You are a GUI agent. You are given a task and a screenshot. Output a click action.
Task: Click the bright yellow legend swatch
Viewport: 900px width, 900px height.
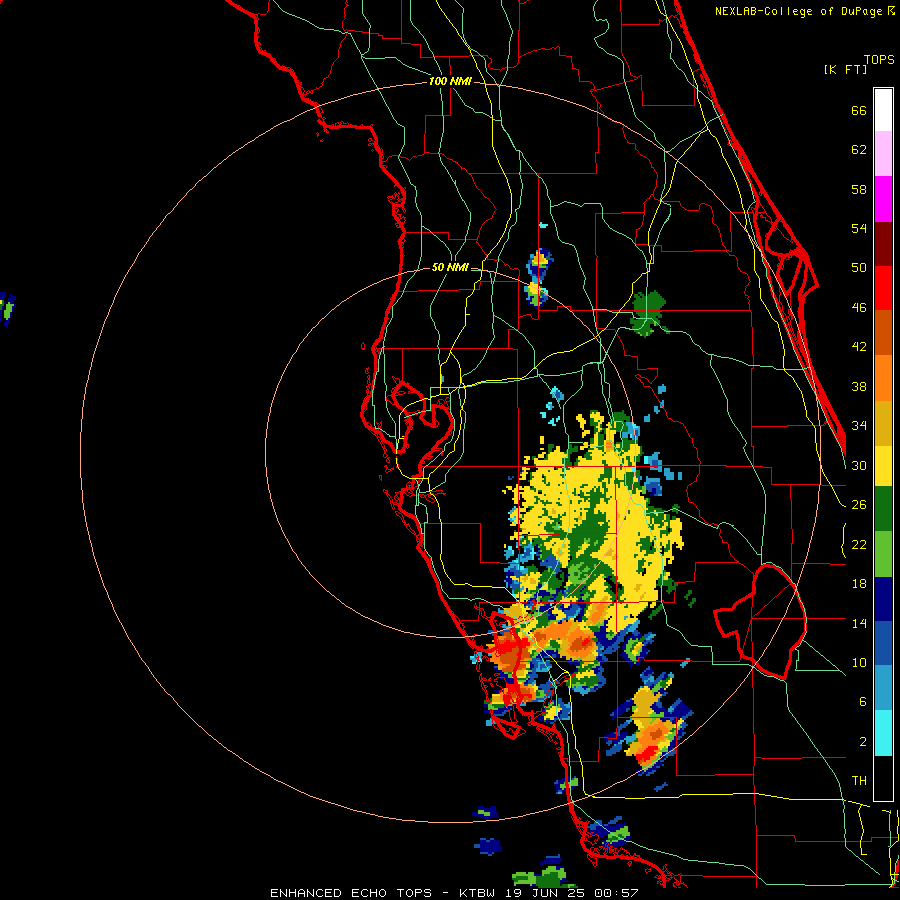(883, 466)
